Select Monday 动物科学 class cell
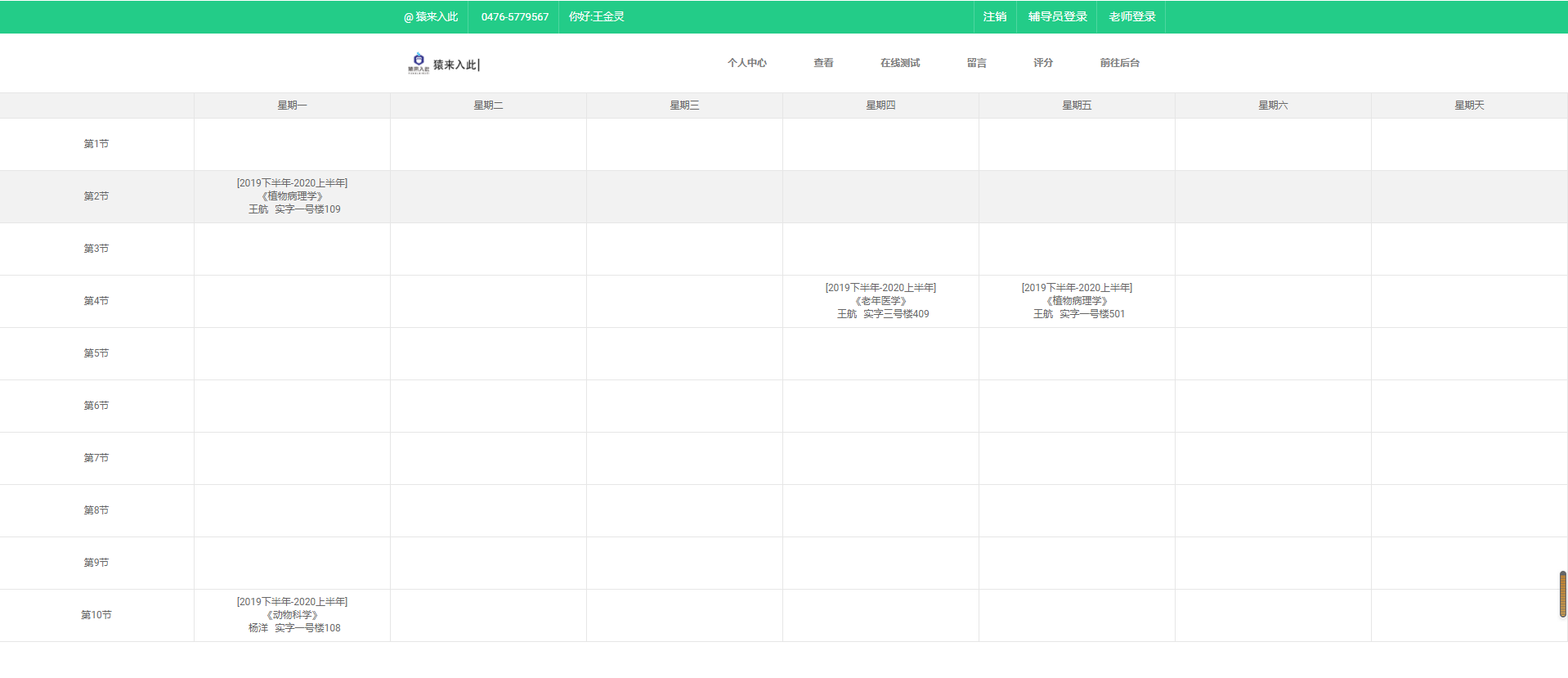The width and height of the screenshot is (1568, 678). (x=292, y=615)
